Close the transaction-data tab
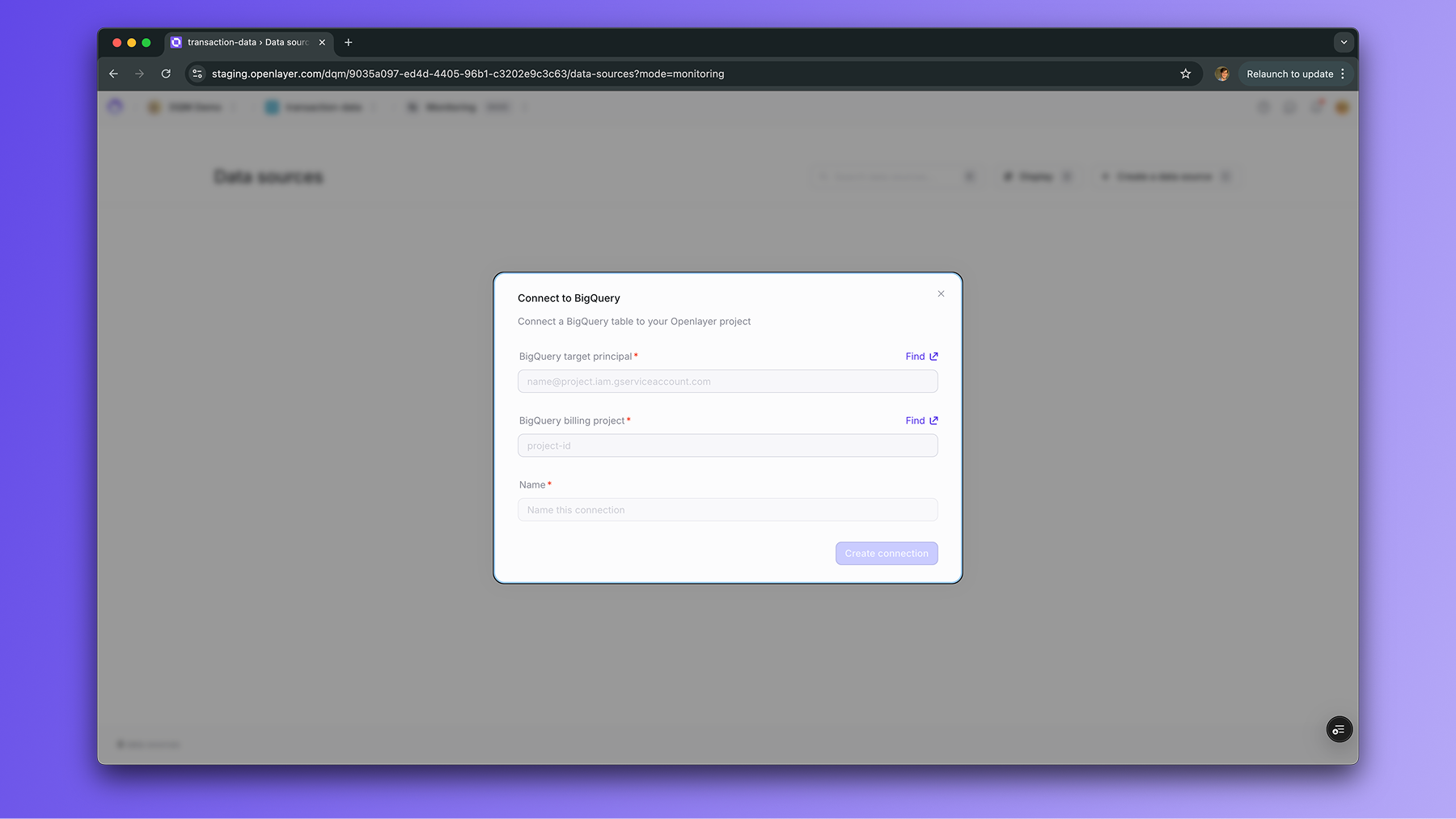 coord(322,42)
